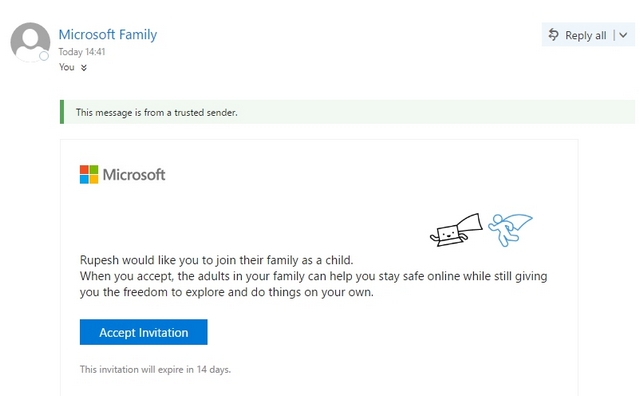The width and height of the screenshot is (640, 396).
Task: Click the four-color Microsoft logo squares
Action: [89, 174]
